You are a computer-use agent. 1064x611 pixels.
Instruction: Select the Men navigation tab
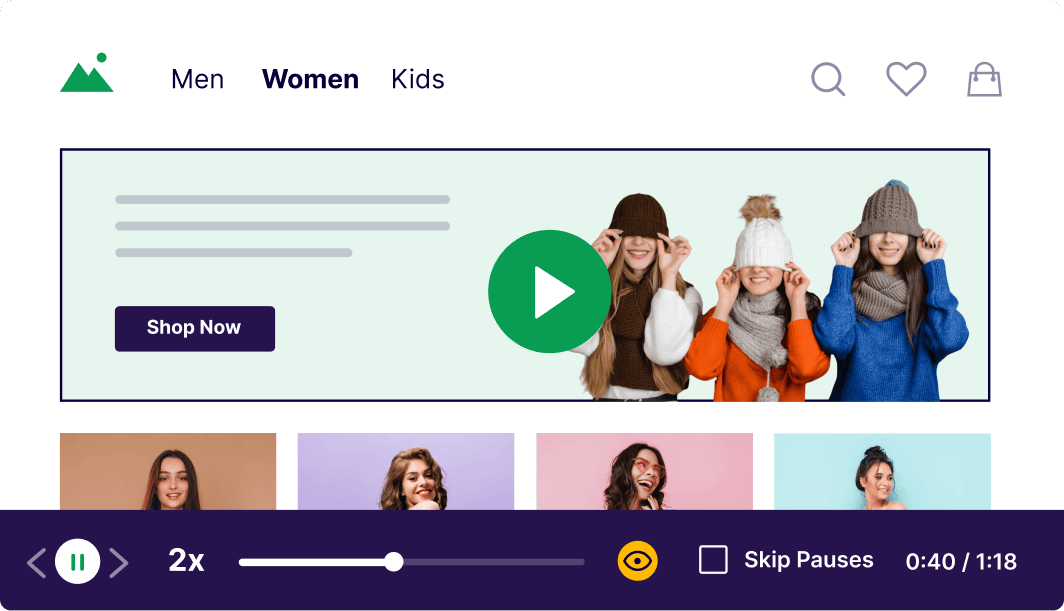coord(198,79)
